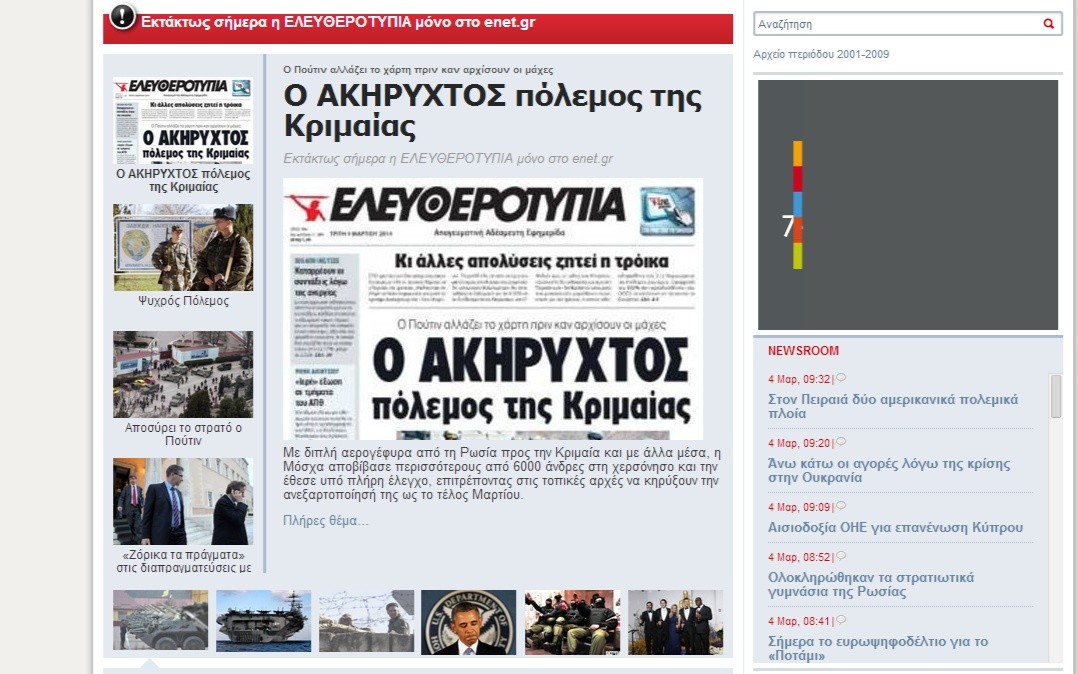This screenshot has width=1078, height=674.
Task: Follow the Πλήρες θέμα... link
Action: tap(326, 521)
